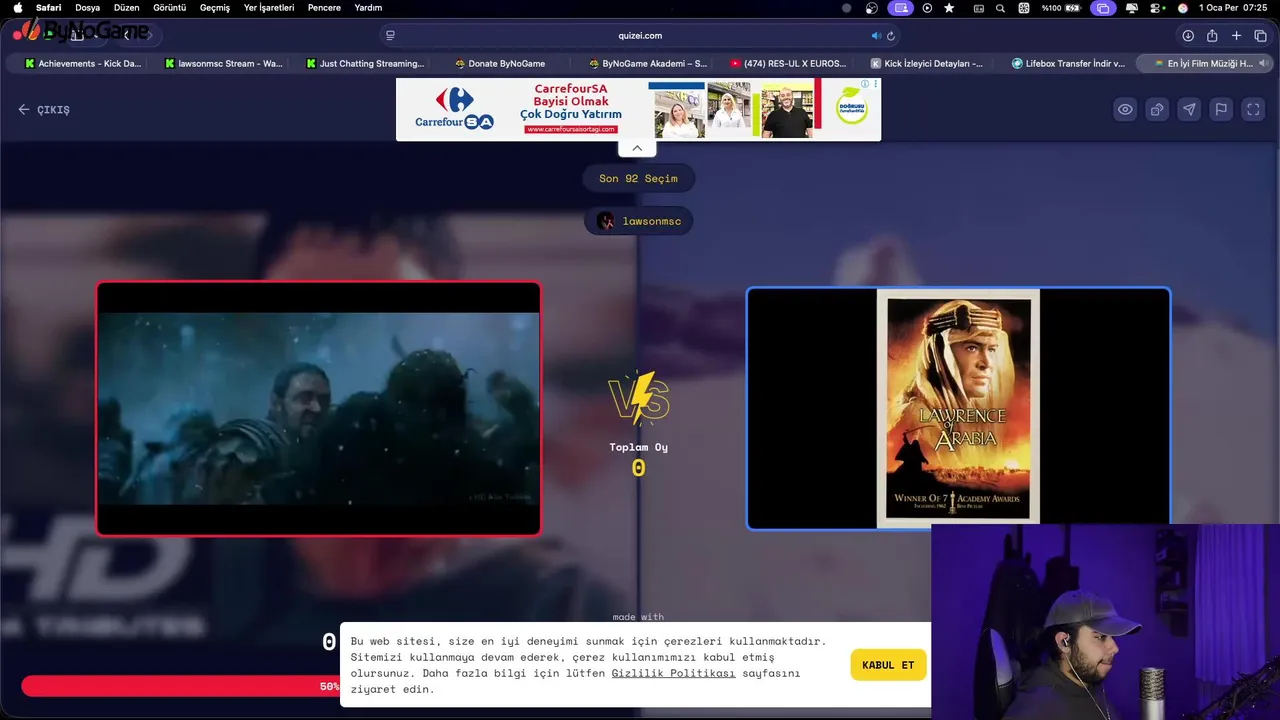
Task: Share quiz with paper-plane icon
Action: pos(1189,110)
